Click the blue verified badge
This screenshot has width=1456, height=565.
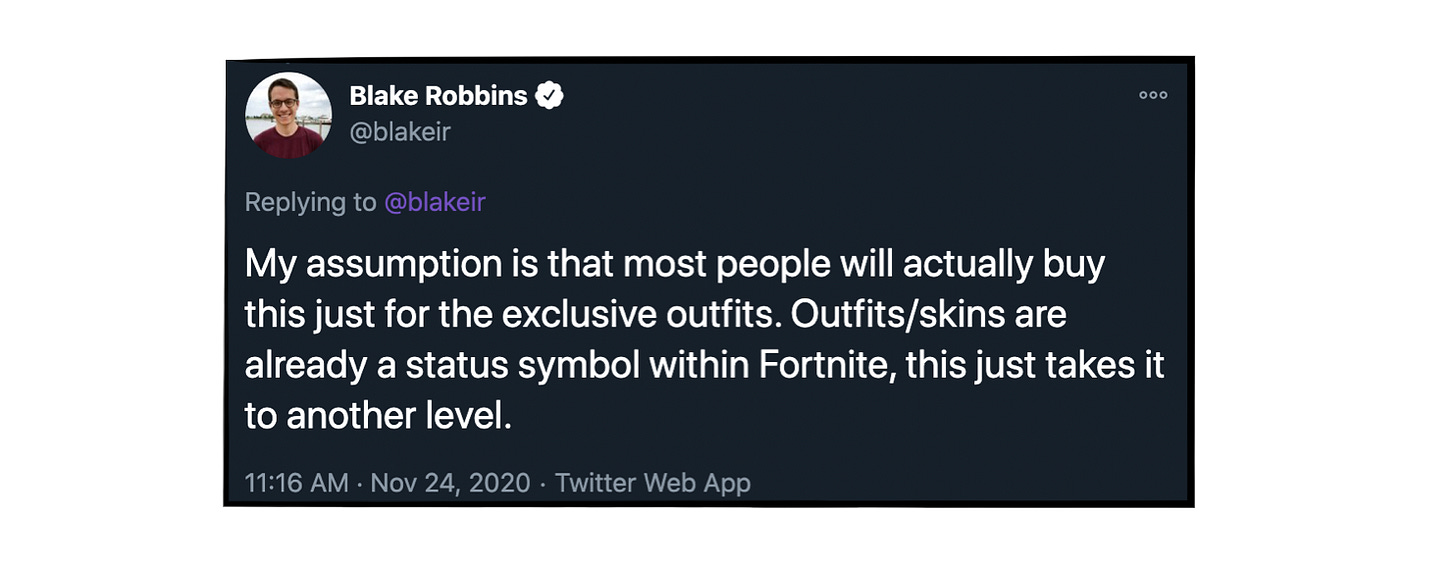(551, 96)
